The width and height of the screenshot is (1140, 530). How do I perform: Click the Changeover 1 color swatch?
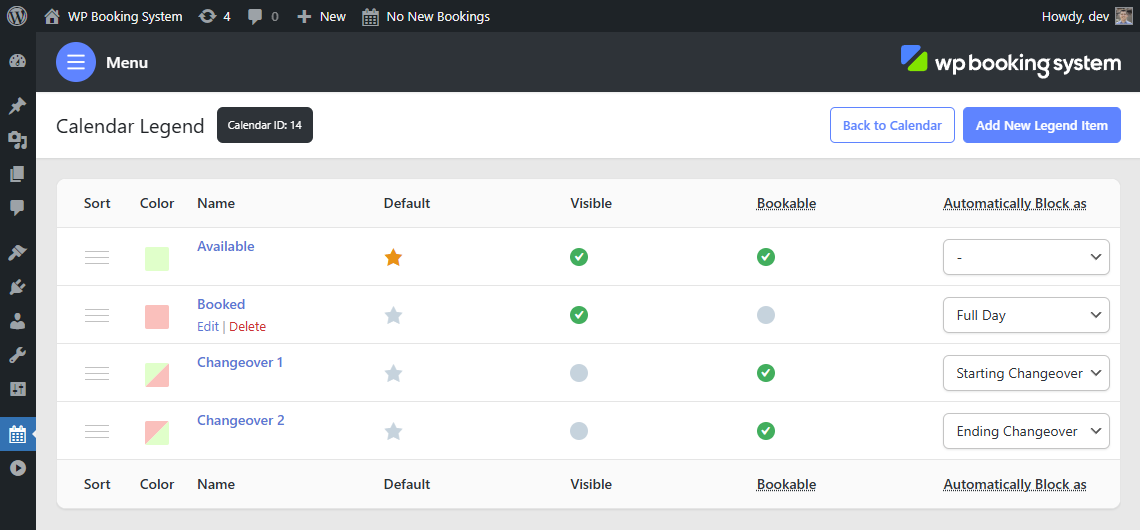(157, 375)
